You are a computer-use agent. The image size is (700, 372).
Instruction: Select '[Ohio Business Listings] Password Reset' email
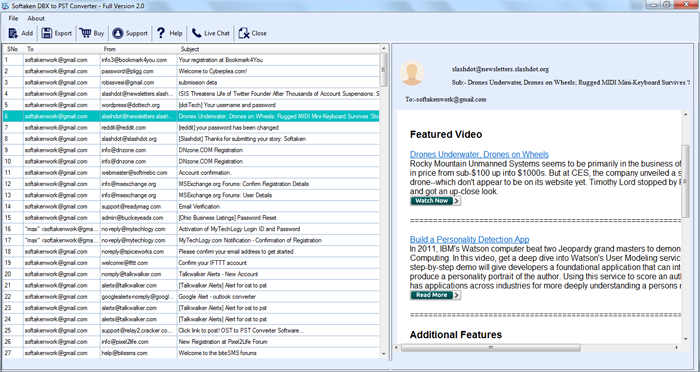(191, 218)
